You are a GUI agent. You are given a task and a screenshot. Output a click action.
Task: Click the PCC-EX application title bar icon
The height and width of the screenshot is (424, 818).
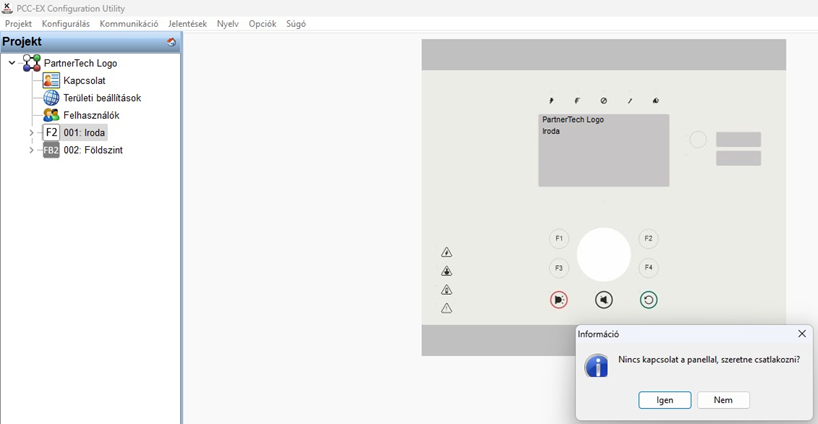coord(7,8)
